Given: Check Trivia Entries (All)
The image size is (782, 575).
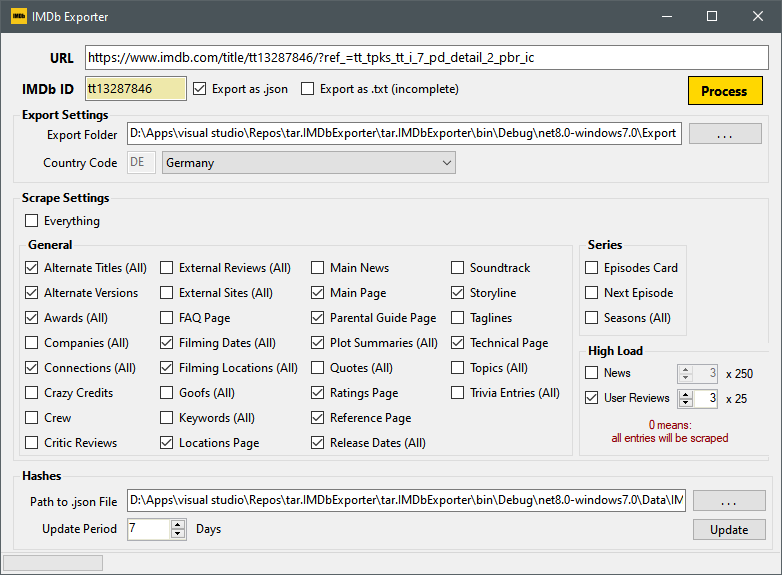Looking at the screenshot, I should 457,392.
